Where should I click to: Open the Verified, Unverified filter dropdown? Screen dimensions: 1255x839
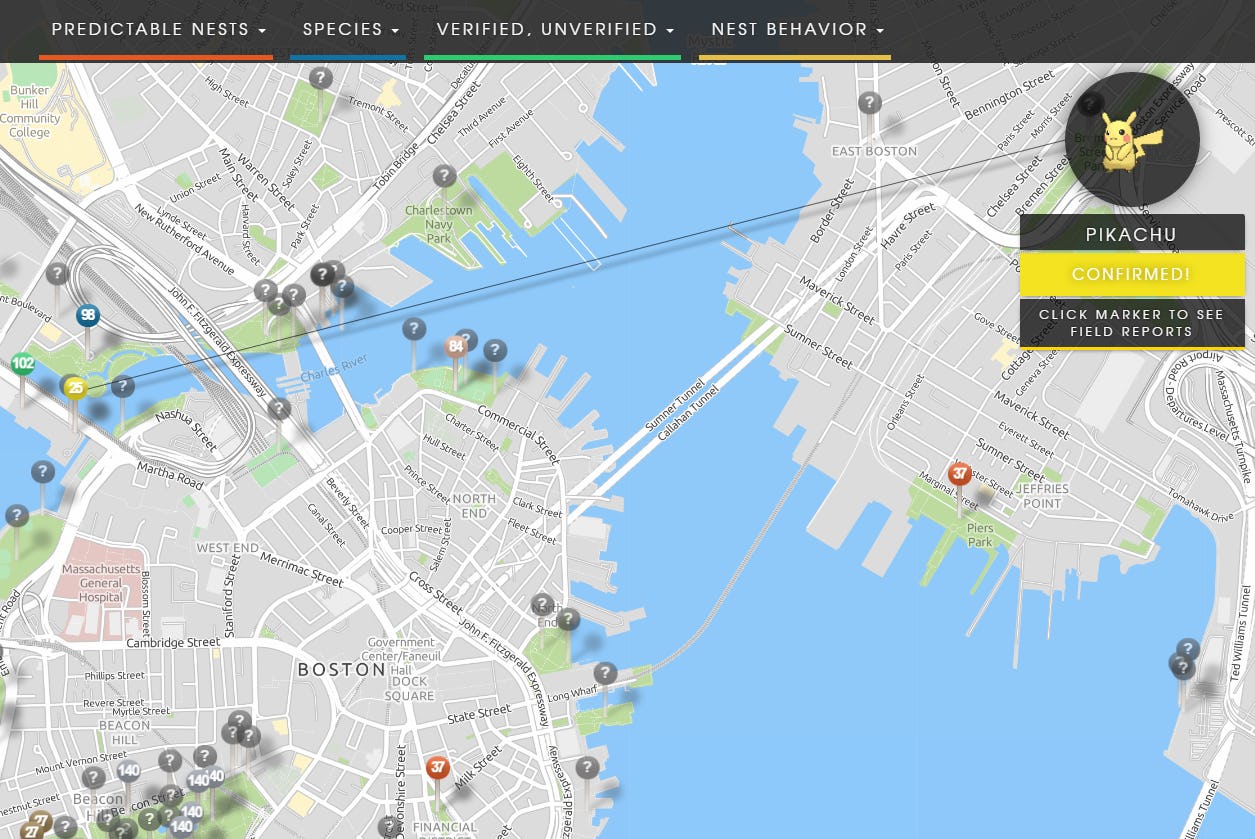coord(555,30)
